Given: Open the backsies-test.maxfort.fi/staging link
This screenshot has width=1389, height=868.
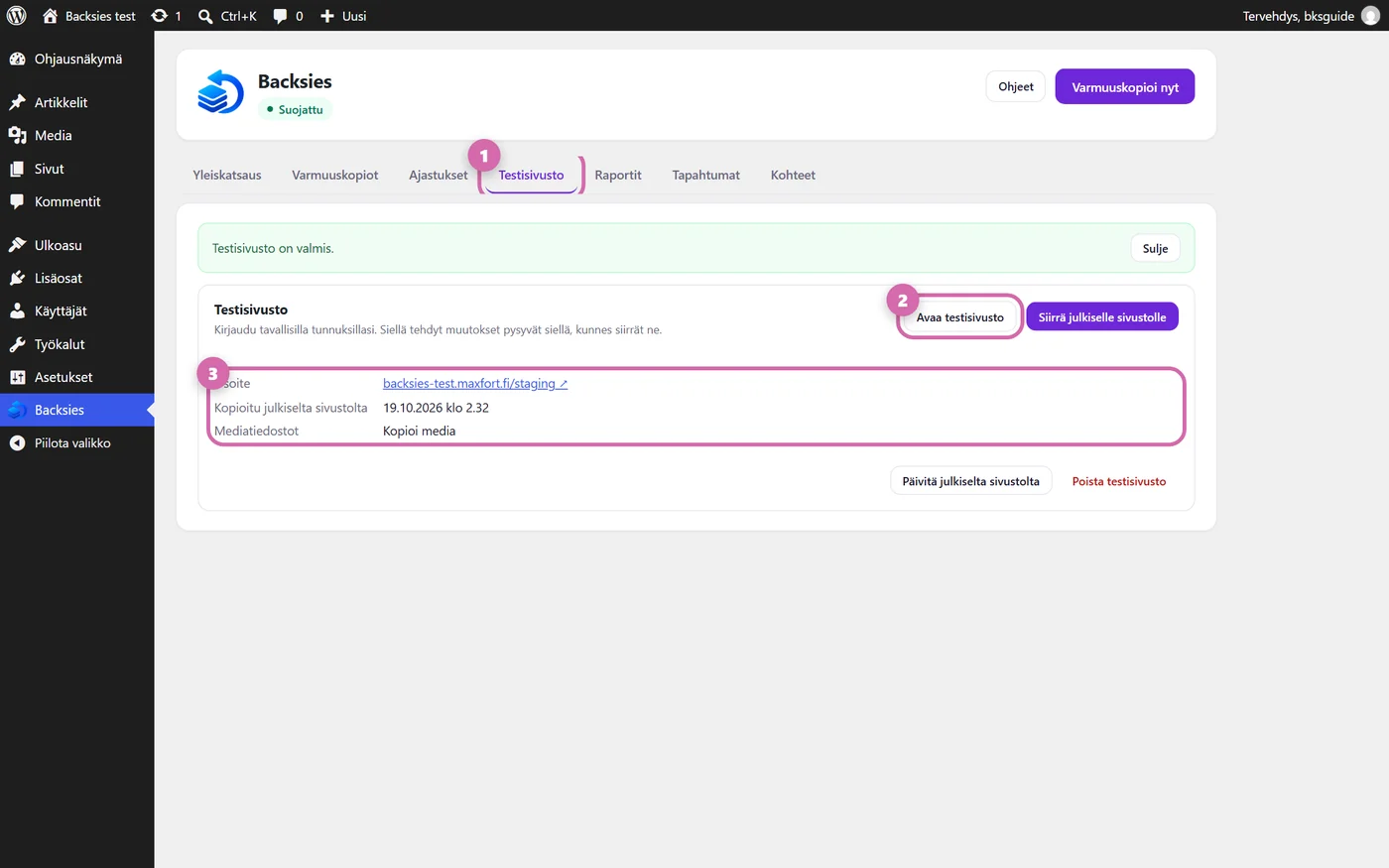Looking at the screenshot, I should 475,383.
